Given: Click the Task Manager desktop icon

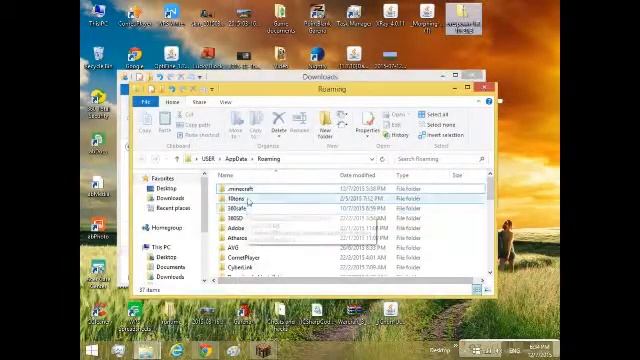Looking at the screenshot, I should click(x=354, y=16).
